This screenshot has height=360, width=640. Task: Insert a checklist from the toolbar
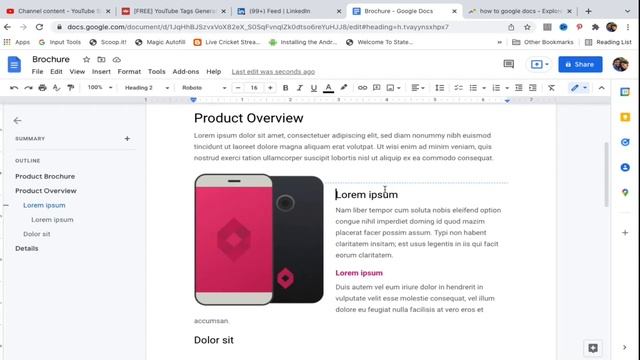pos(458,88)
